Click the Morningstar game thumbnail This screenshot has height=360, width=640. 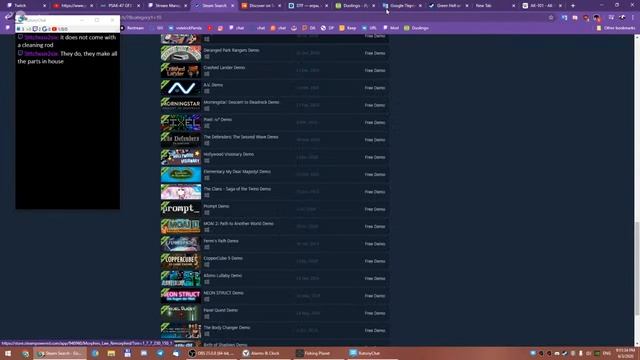tap(181, 105)
